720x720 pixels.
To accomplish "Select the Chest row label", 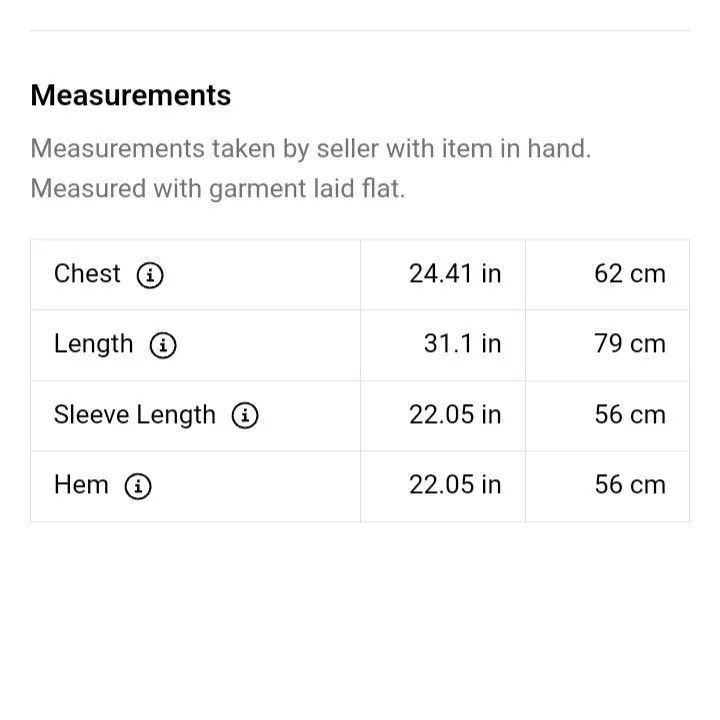I will [x=87, y=274].
